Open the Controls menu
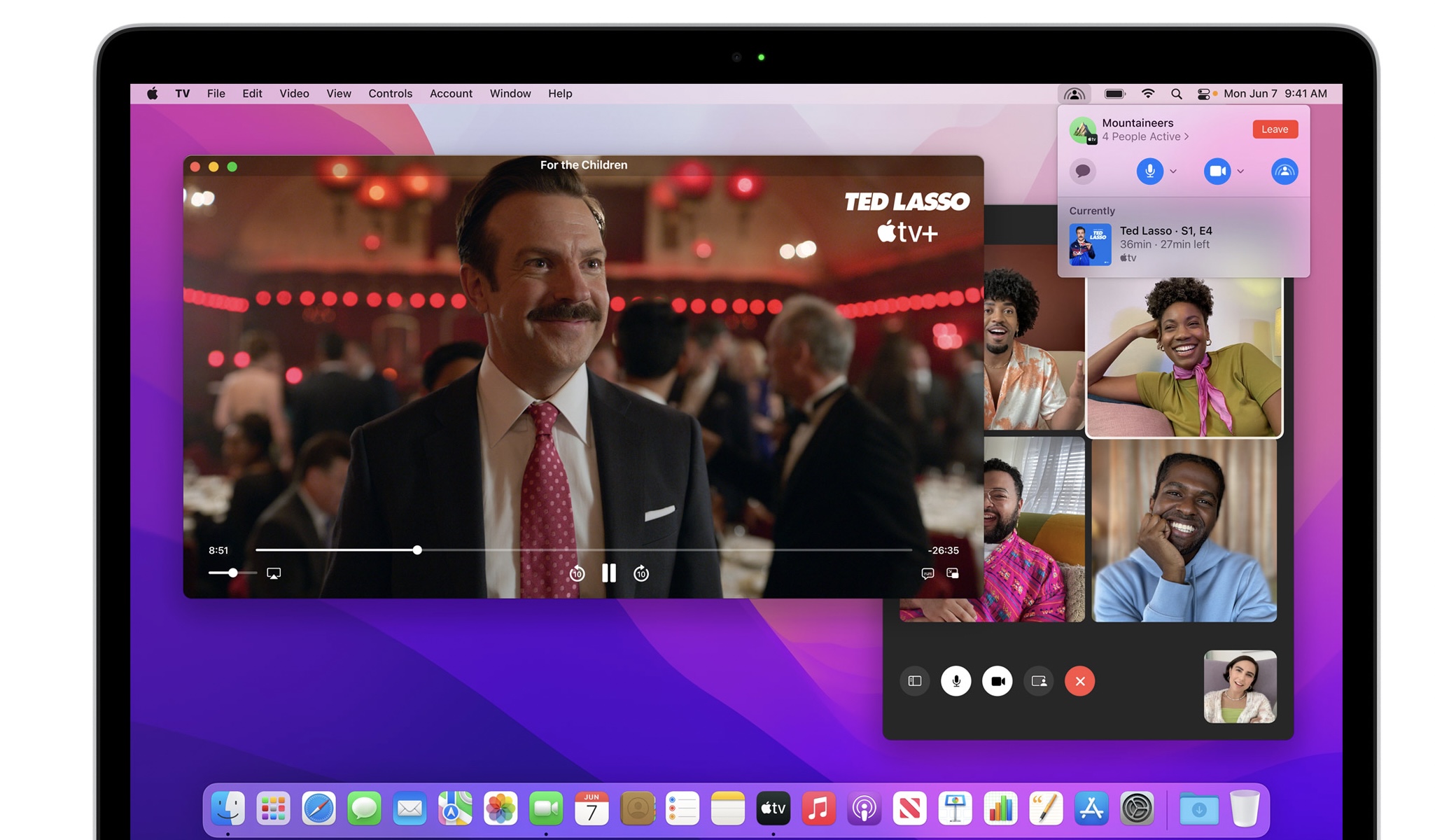The height and width of the screenshot is (840, 1435). click(390, 94)
